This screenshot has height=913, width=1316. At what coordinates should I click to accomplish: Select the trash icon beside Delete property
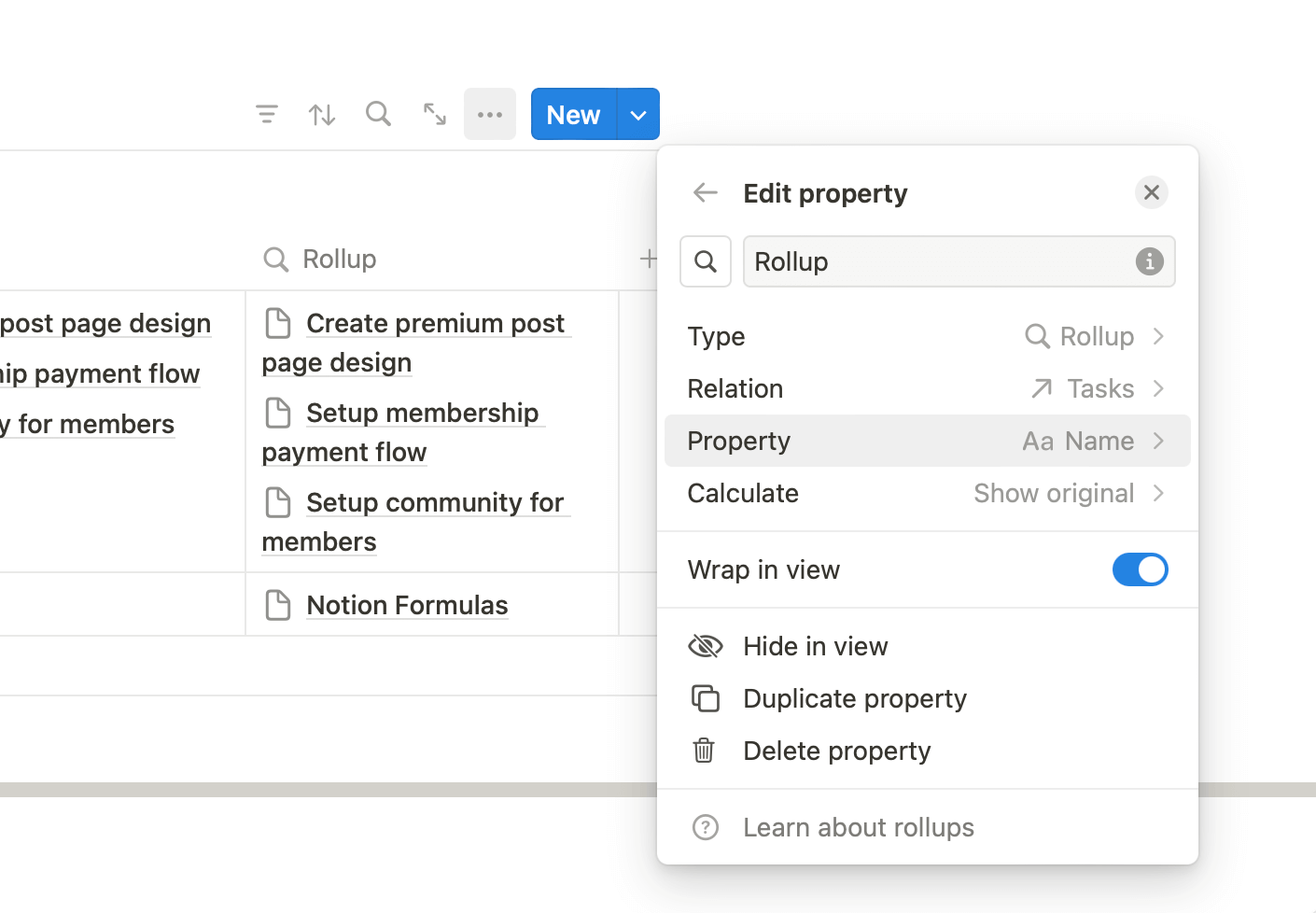[x=706, y=751]
